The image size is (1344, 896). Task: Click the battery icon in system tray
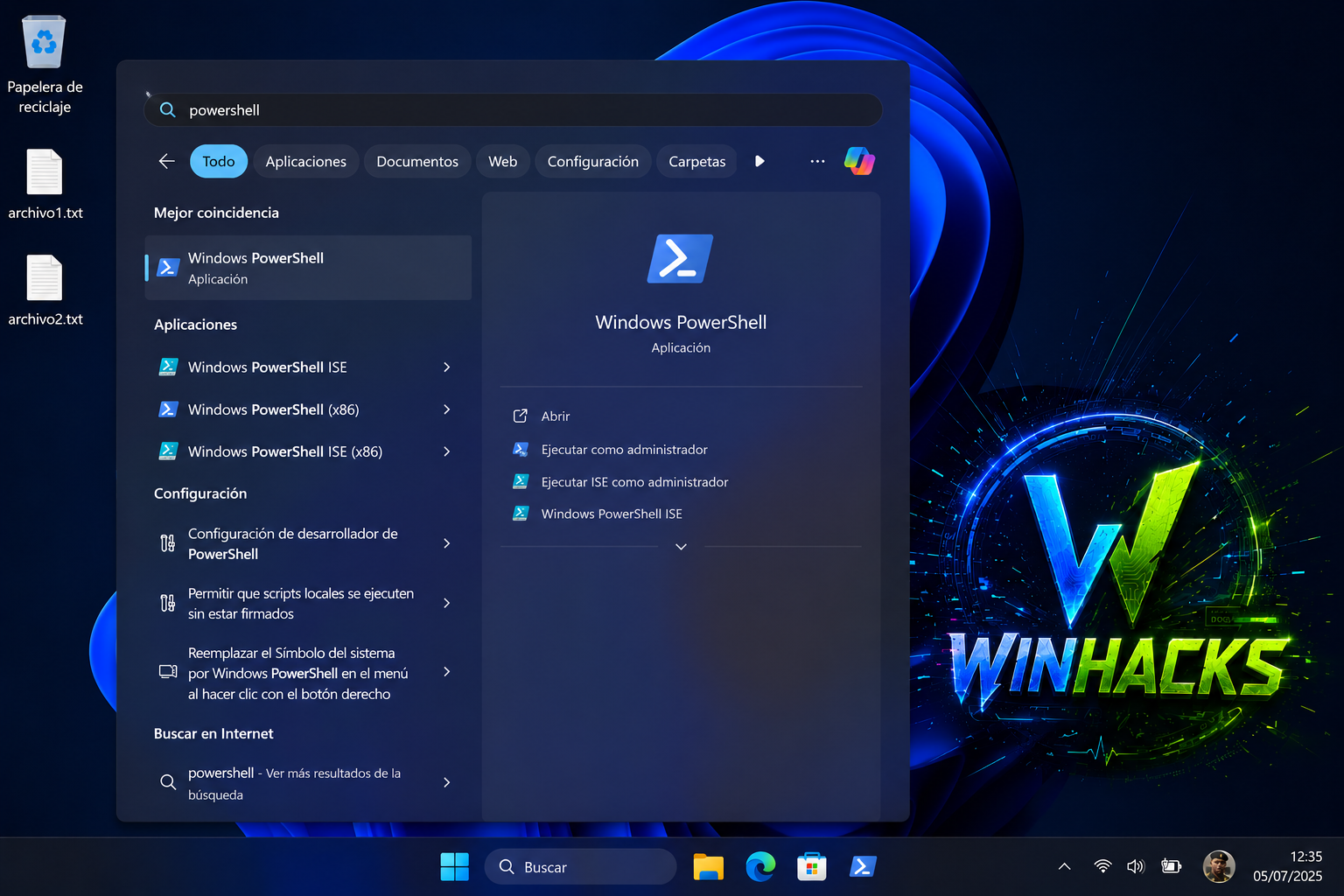click(1171, 866)
